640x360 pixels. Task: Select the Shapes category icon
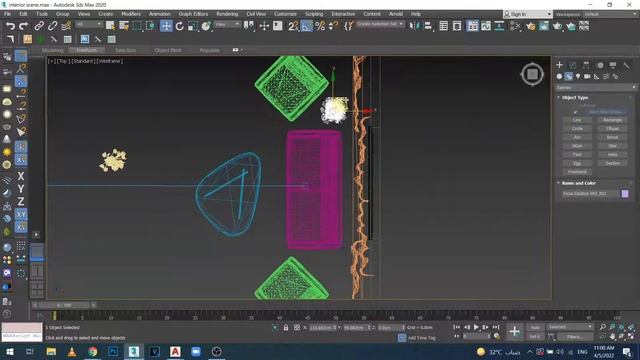tap(569, 76)
